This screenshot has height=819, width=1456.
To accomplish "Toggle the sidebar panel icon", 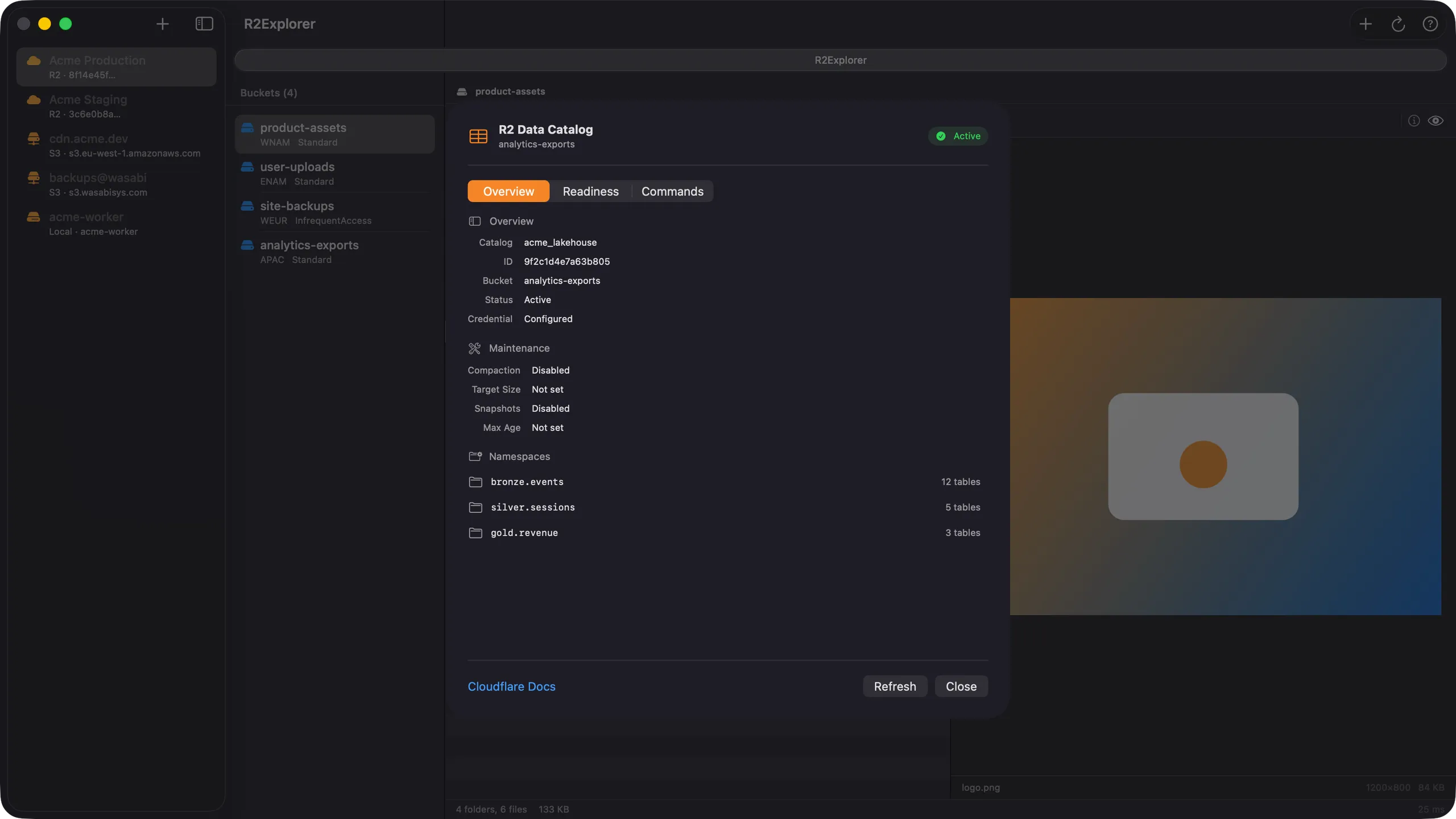I will click(x=204, y=24).
